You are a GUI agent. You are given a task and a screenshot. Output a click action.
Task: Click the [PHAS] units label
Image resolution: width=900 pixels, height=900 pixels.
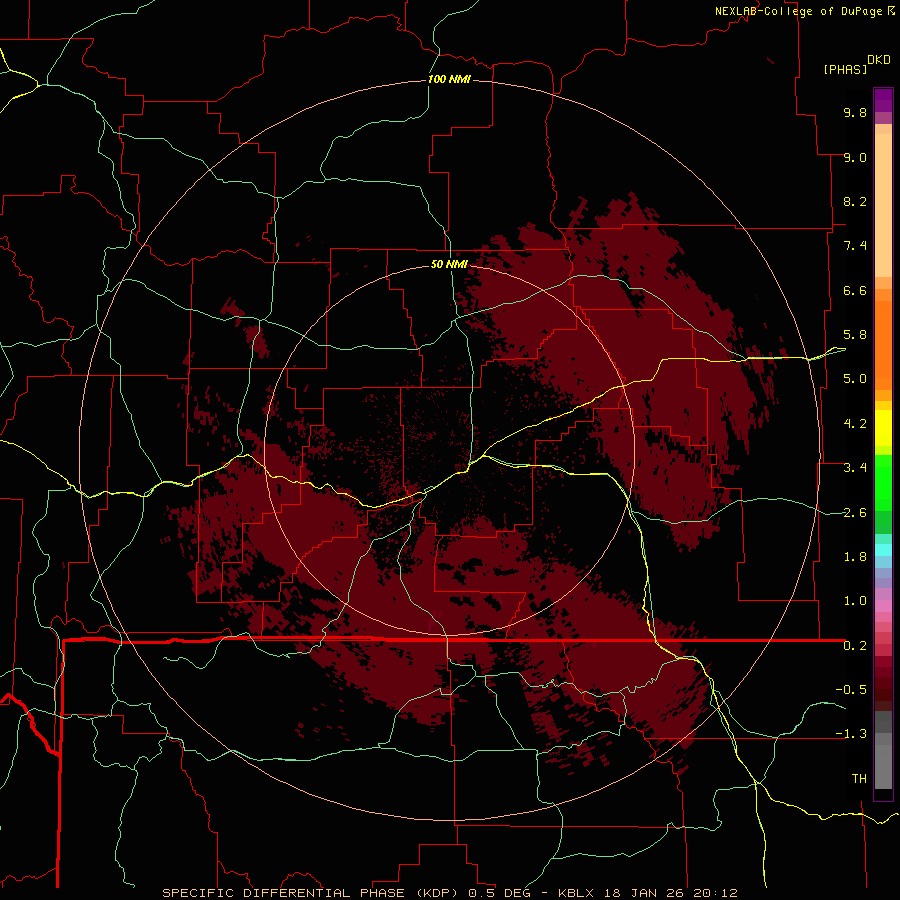pos(845,69)
